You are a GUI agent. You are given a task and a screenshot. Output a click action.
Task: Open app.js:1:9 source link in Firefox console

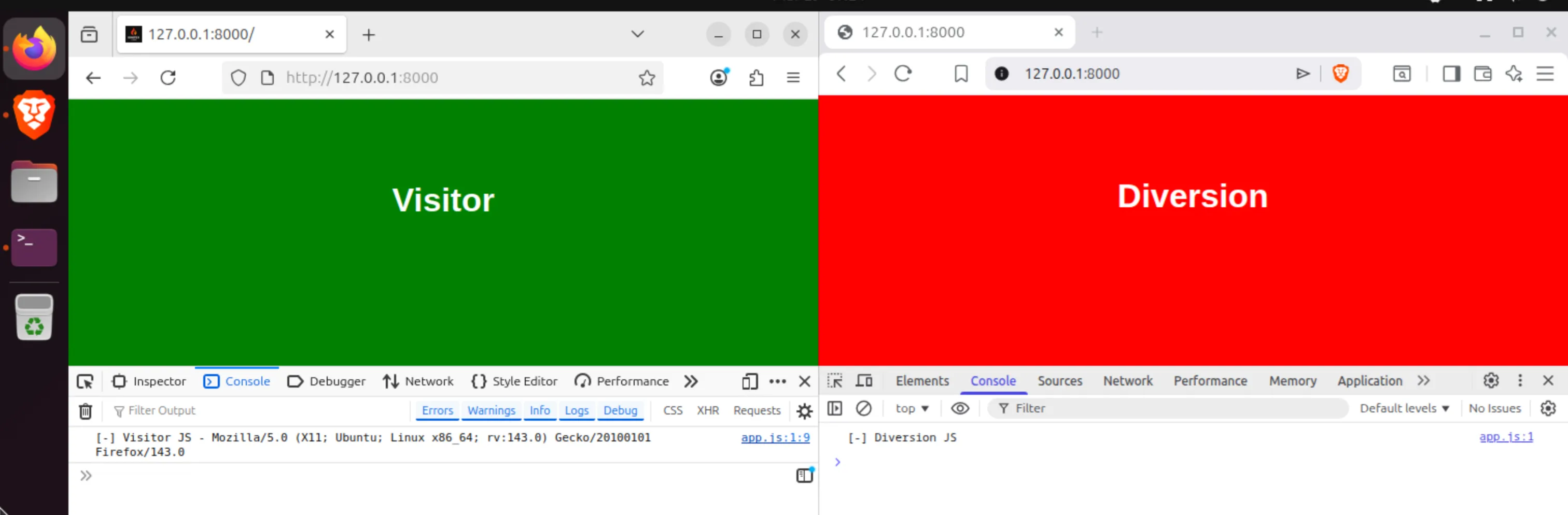point(775,437)
